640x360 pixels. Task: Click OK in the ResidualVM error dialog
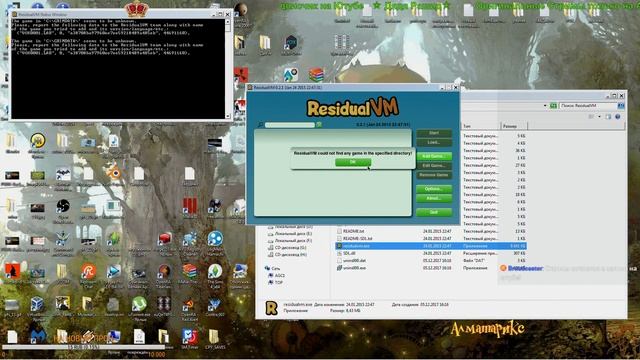[x=353, y=162]
